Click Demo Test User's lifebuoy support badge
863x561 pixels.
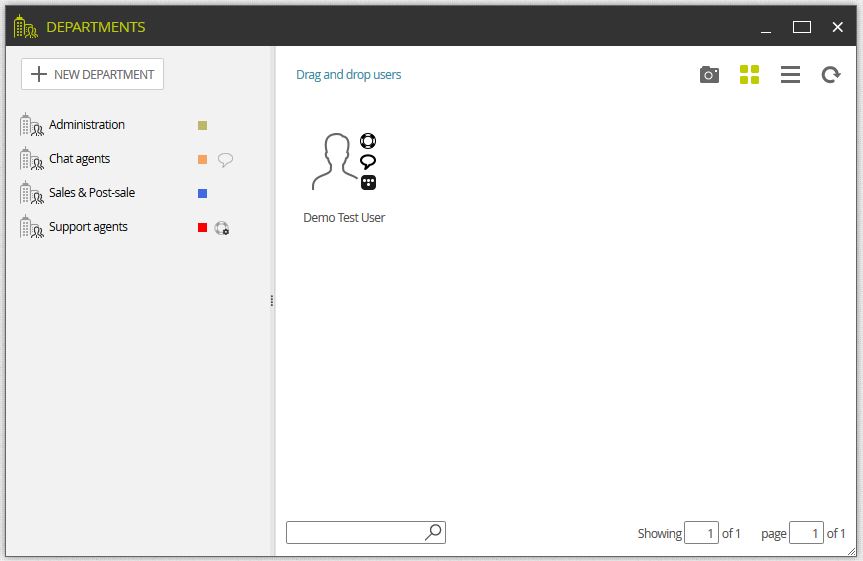tap(368, 141)
